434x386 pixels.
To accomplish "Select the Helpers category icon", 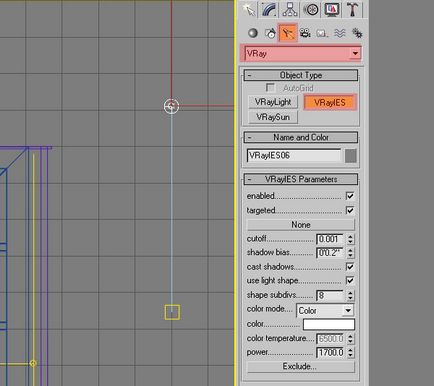I will pyautogui.click(x=322, y=33).
